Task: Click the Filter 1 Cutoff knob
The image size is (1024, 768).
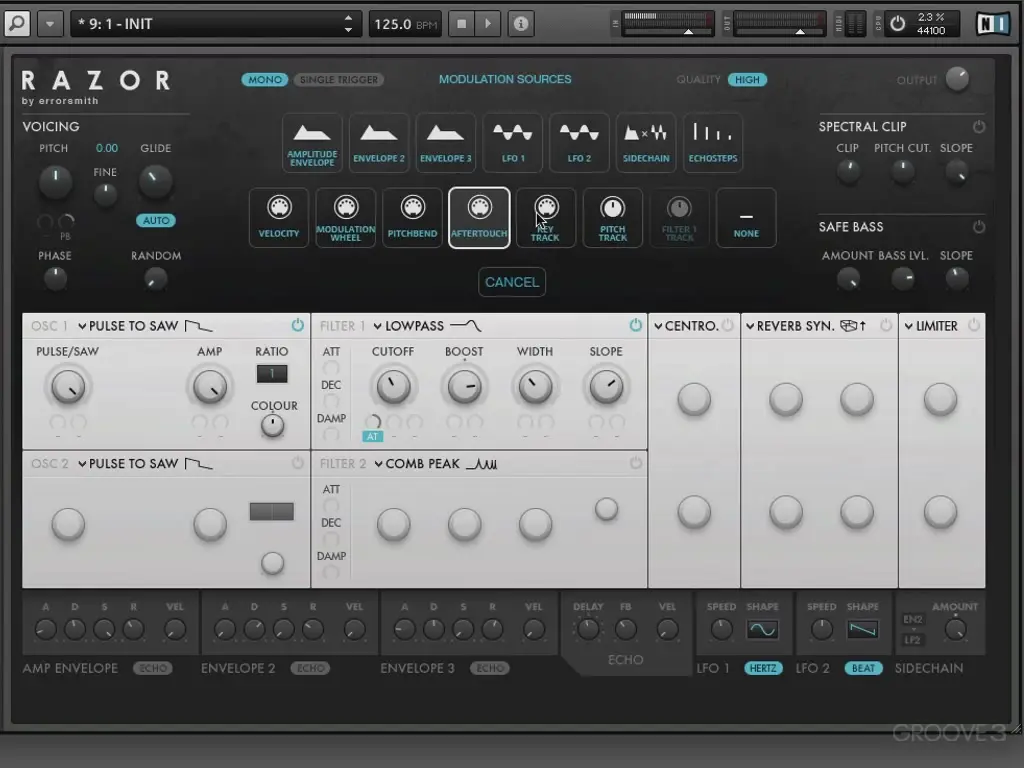Action: [392, 387]
